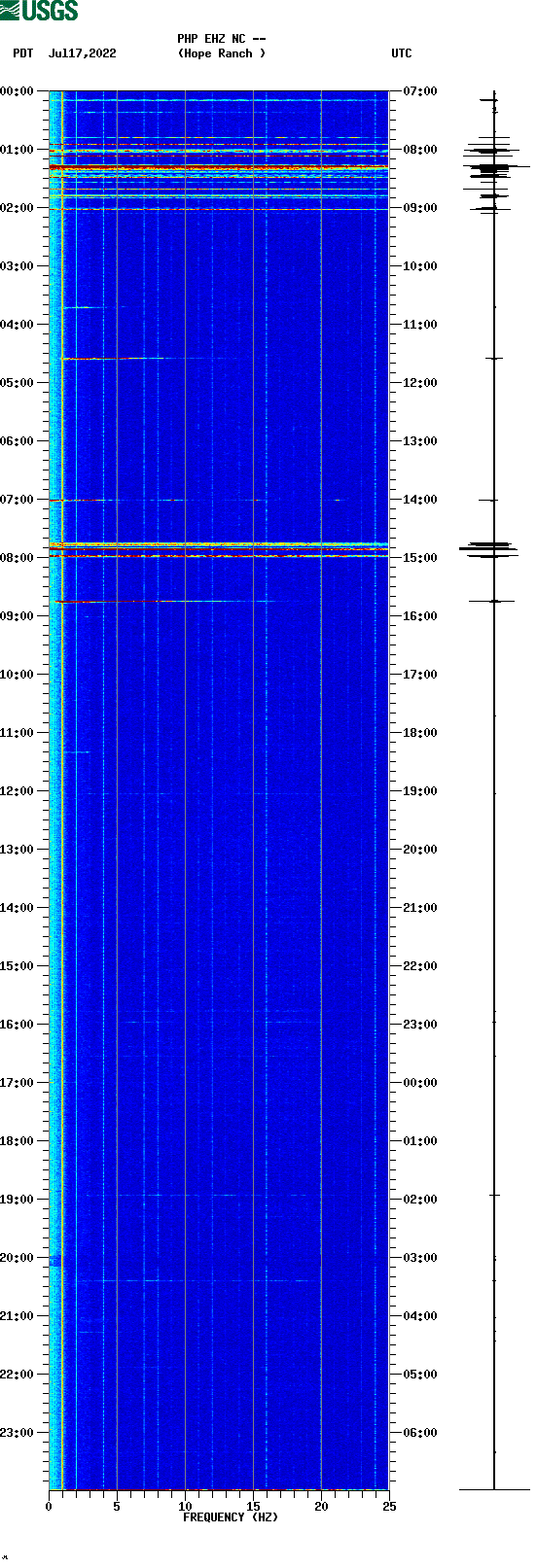Click the '01:00' PDT time label

[x=18, y=150]
